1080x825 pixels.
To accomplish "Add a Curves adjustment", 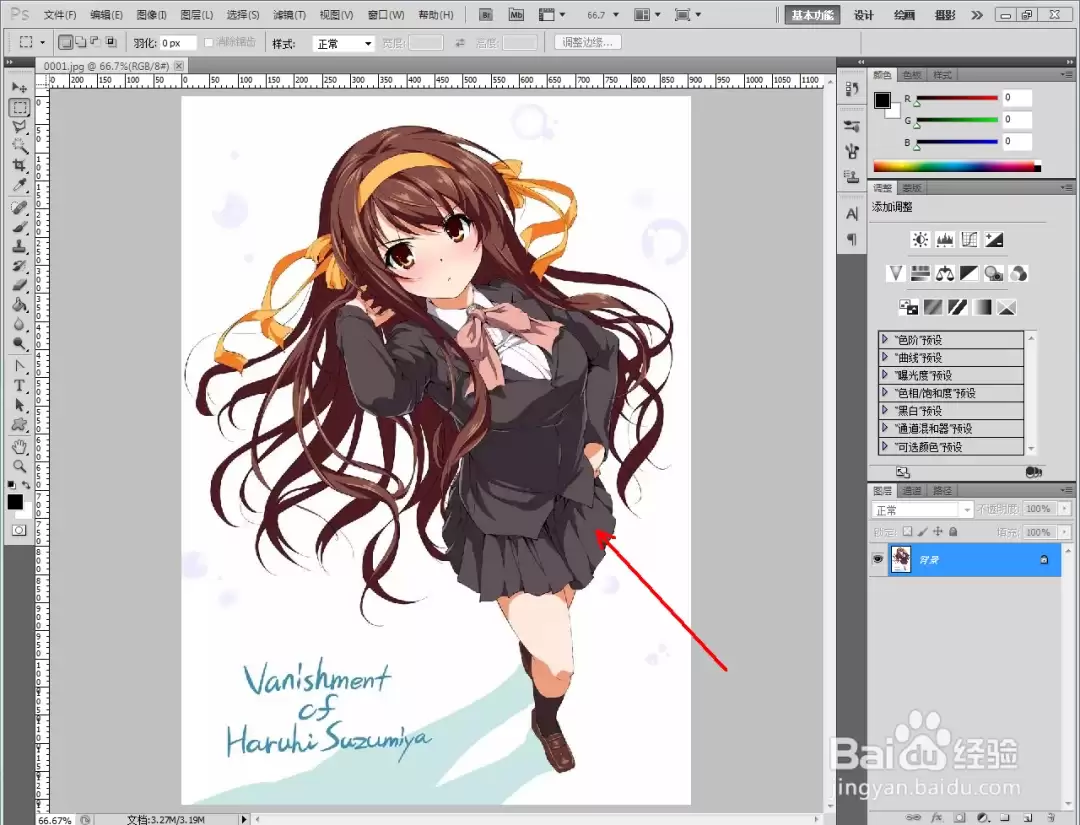I will coord(969,239).
